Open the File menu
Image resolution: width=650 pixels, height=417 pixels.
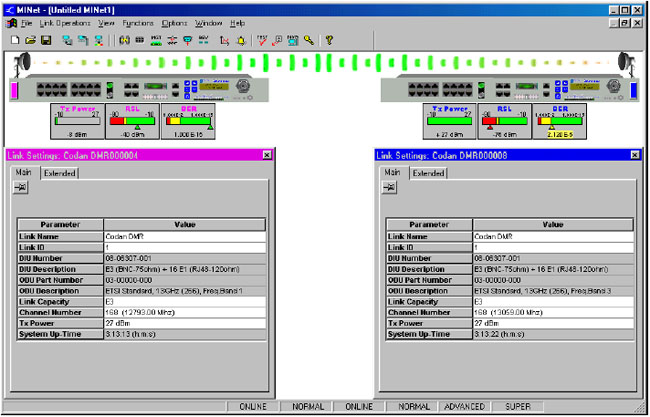click(x=26, y=24)
